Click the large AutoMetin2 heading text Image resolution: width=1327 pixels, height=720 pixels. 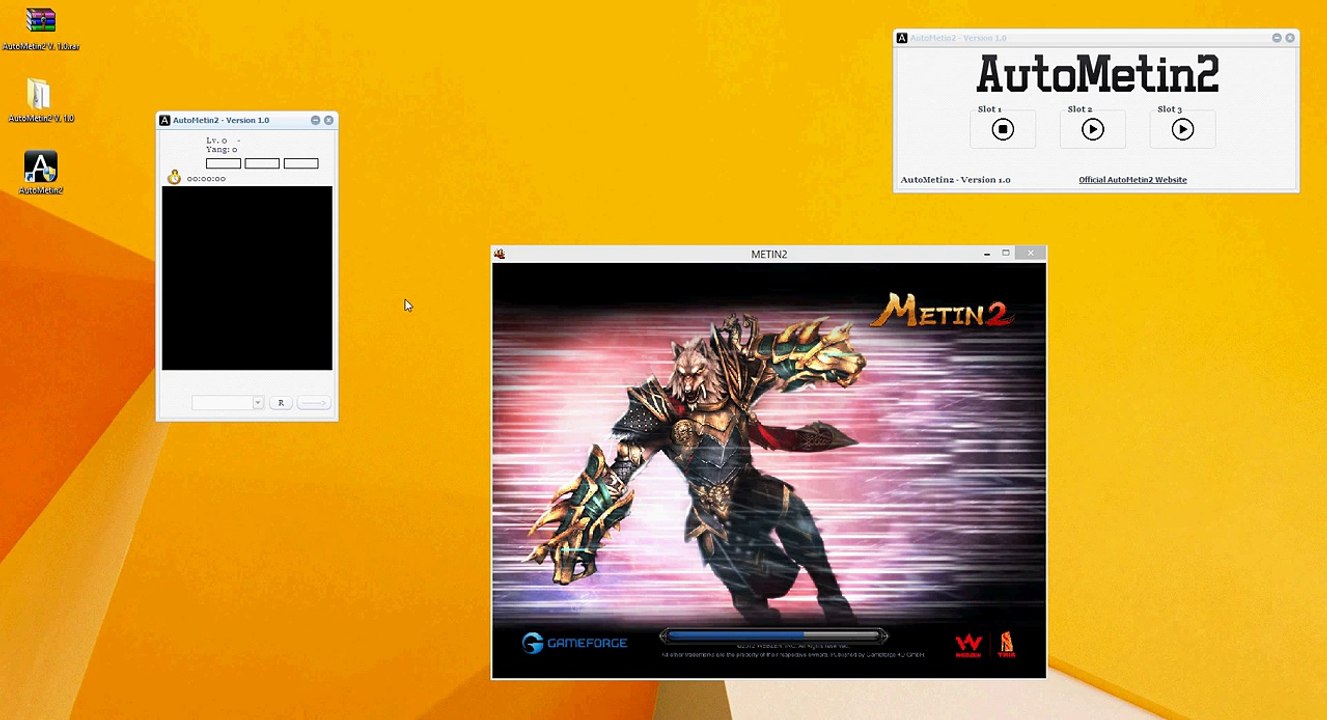click(x=1097, y=74)
